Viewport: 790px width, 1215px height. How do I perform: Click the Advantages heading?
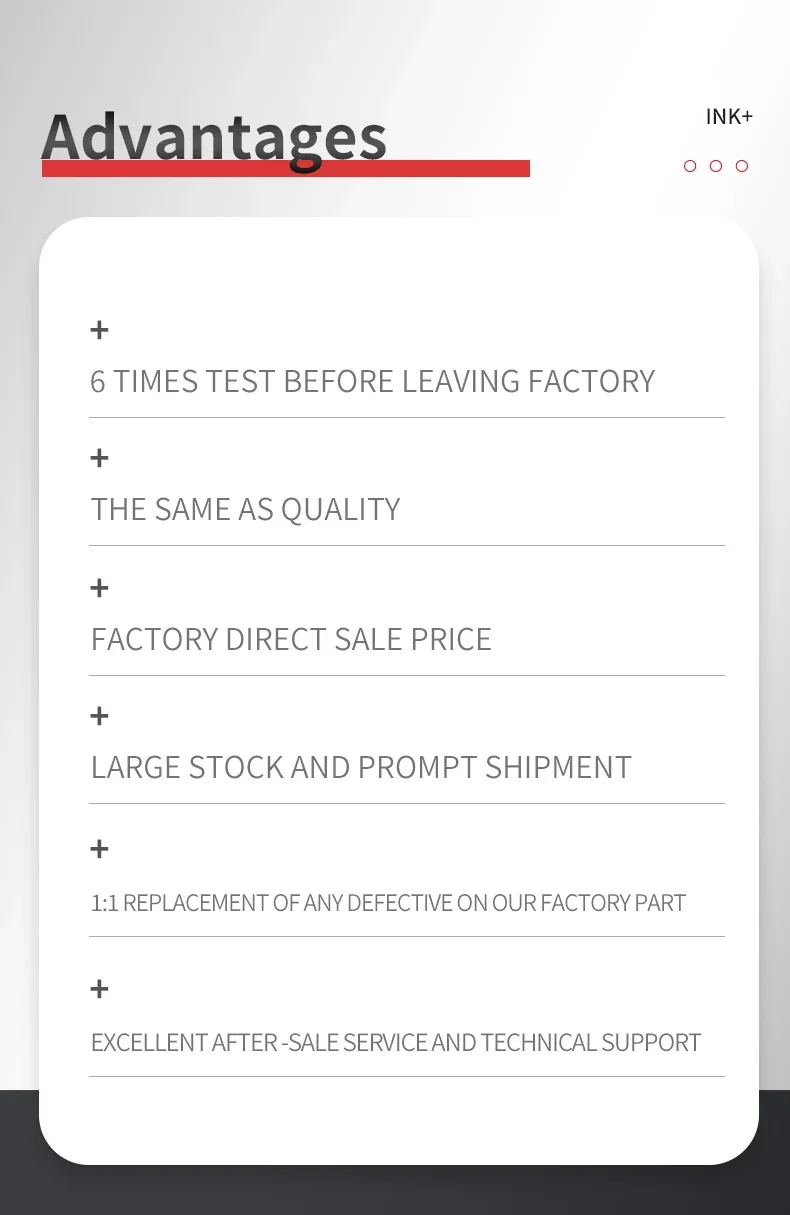pyautogui.click(x=214, y=137)
